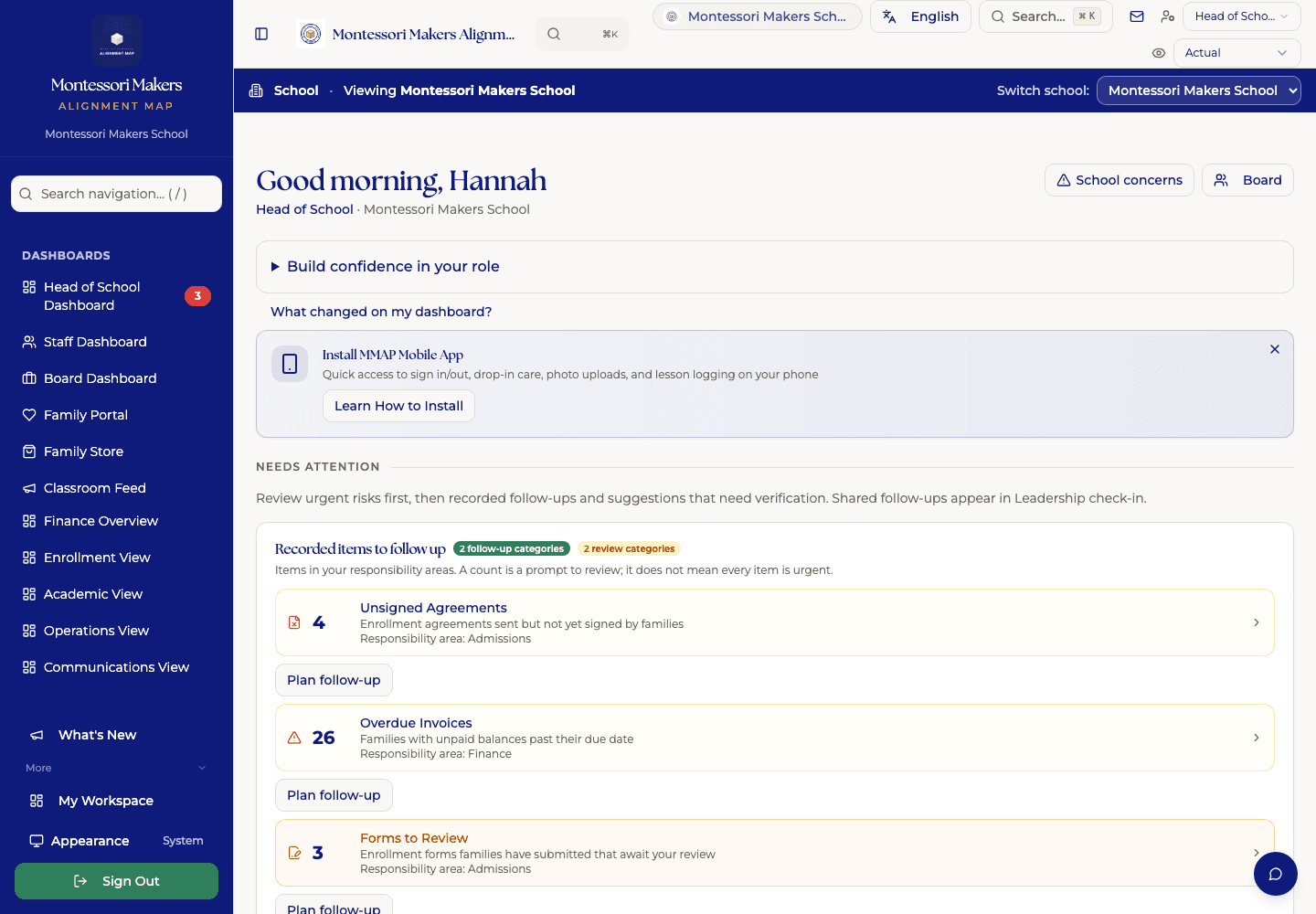Open the mail envelope icon
1316x914 pixels.
pos(1137,16)
